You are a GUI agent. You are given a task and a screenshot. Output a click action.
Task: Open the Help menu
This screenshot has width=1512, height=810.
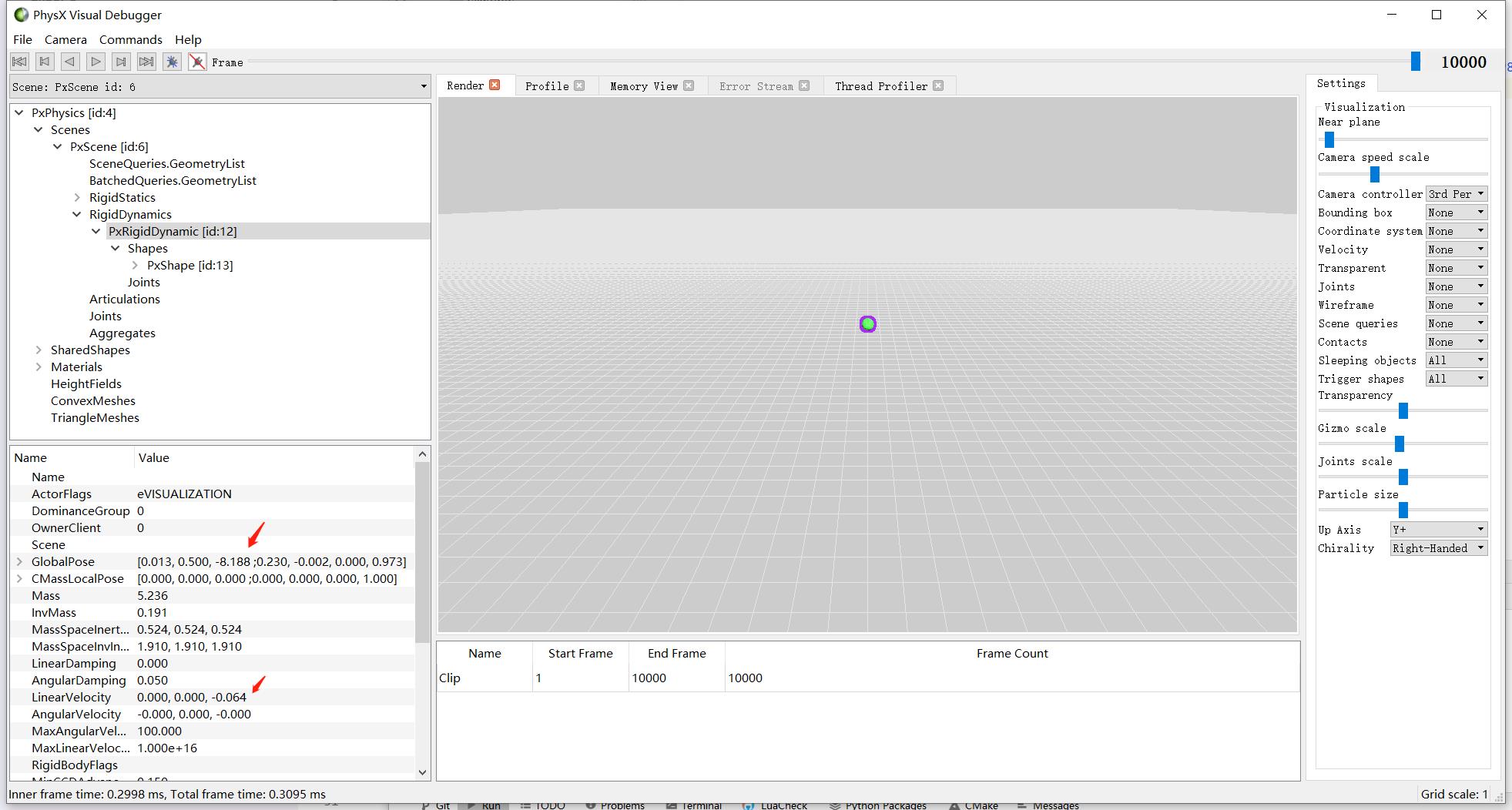pos(188,39)
